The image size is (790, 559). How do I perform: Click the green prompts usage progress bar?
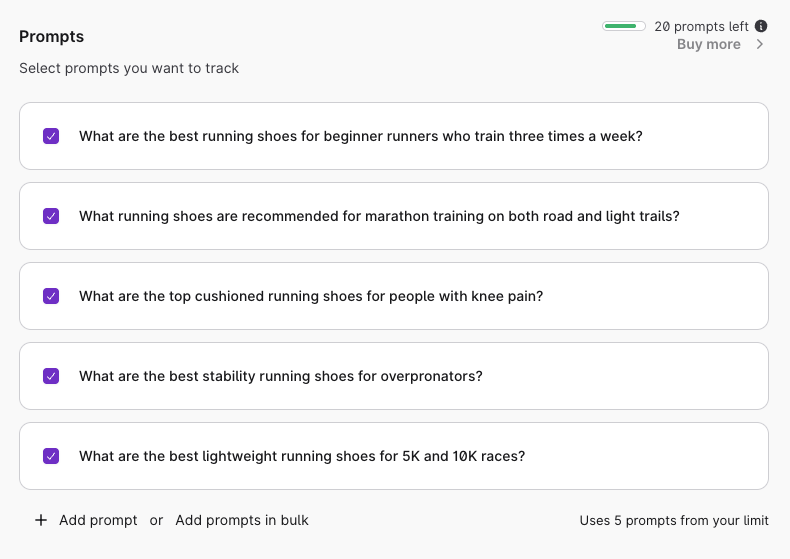coord(624,26)
